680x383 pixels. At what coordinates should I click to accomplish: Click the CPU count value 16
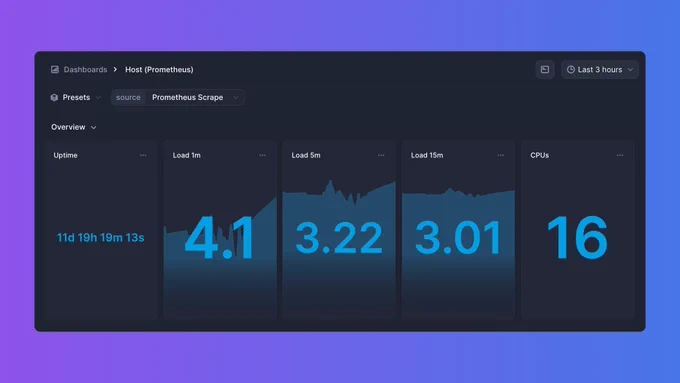(577, 238)
